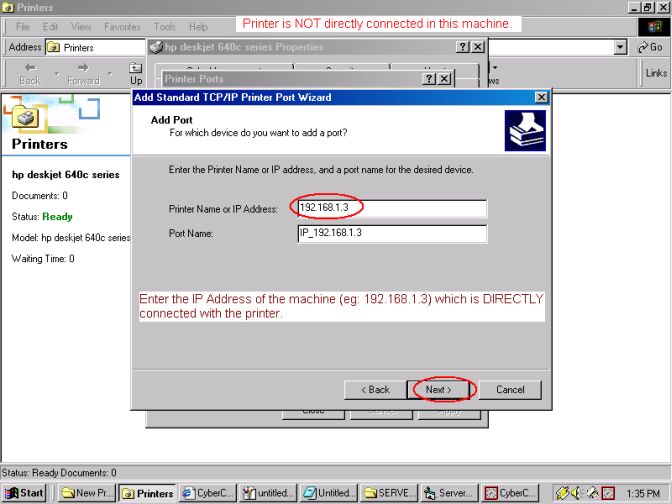The width and height of the screenshot is (672, 504).
Task: Click the Port Name text field
Action: tap(391, 234)
